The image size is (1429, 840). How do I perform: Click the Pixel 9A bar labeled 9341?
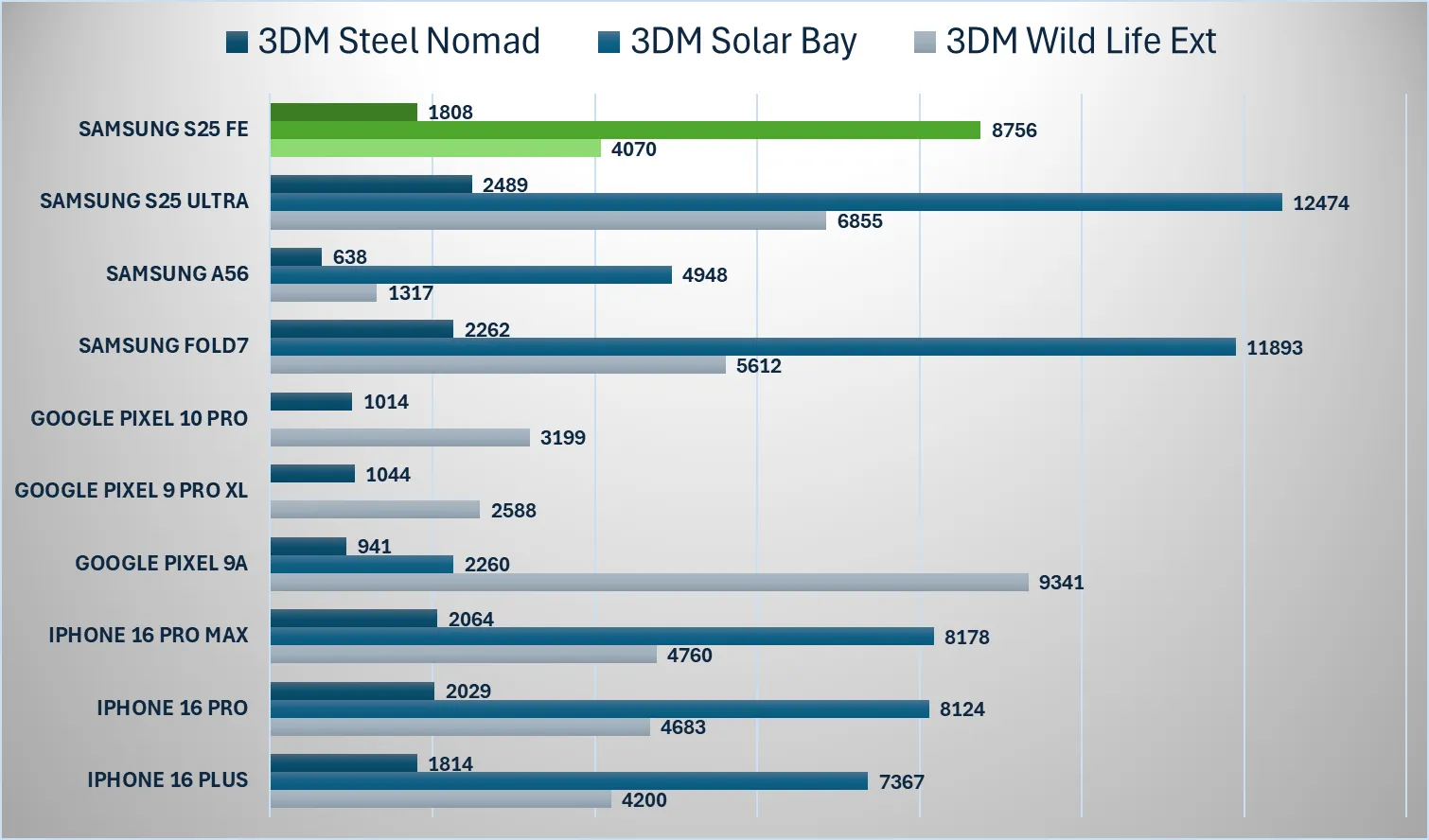click(x=649, y=583)
